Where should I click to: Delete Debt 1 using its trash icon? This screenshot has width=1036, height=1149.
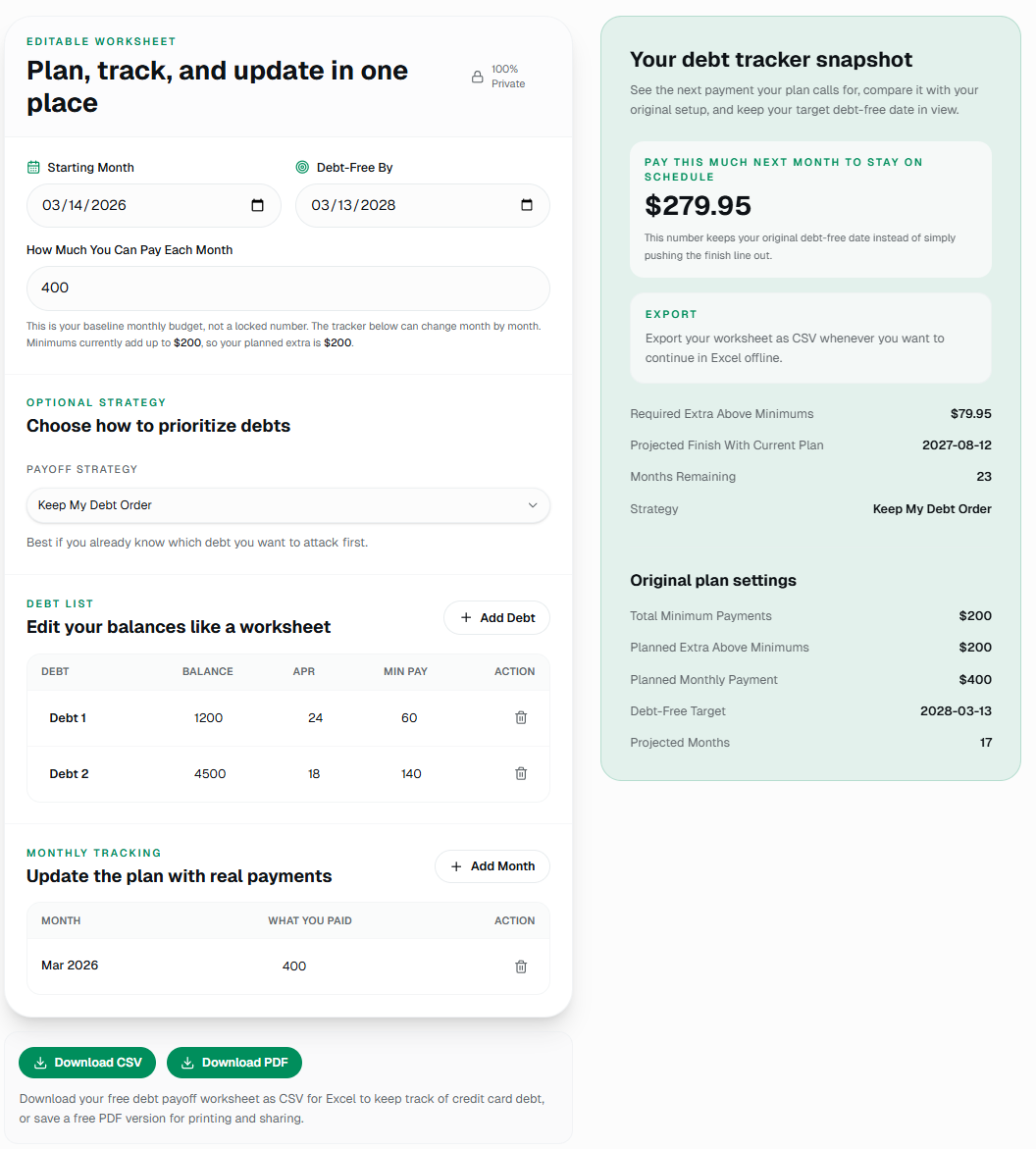pyautogui.click(x=521, y=717)
